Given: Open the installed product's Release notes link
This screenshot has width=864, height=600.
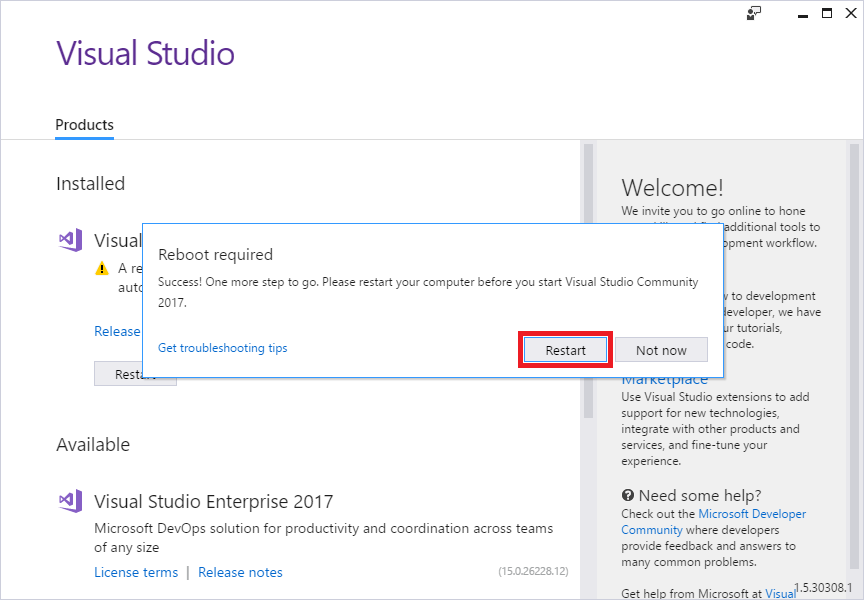Looking at the screenshot, I should 117,331.
